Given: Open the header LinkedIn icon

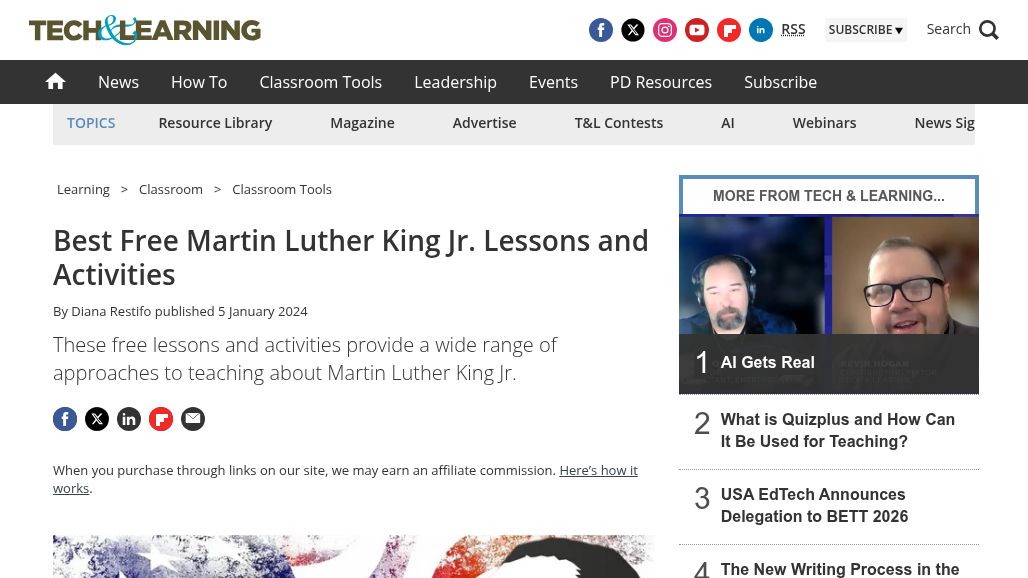Looking at the screenshot, I should pos(761,30).
